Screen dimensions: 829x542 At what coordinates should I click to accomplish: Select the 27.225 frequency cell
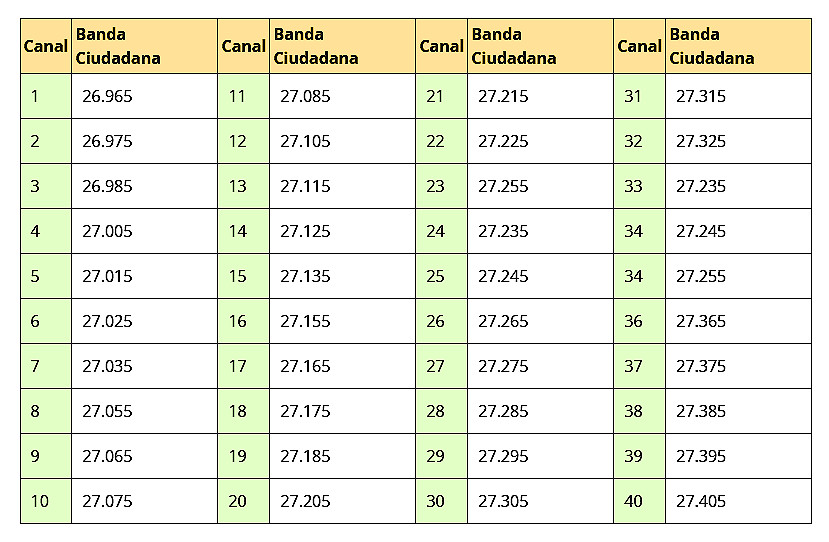coord(503,141)
